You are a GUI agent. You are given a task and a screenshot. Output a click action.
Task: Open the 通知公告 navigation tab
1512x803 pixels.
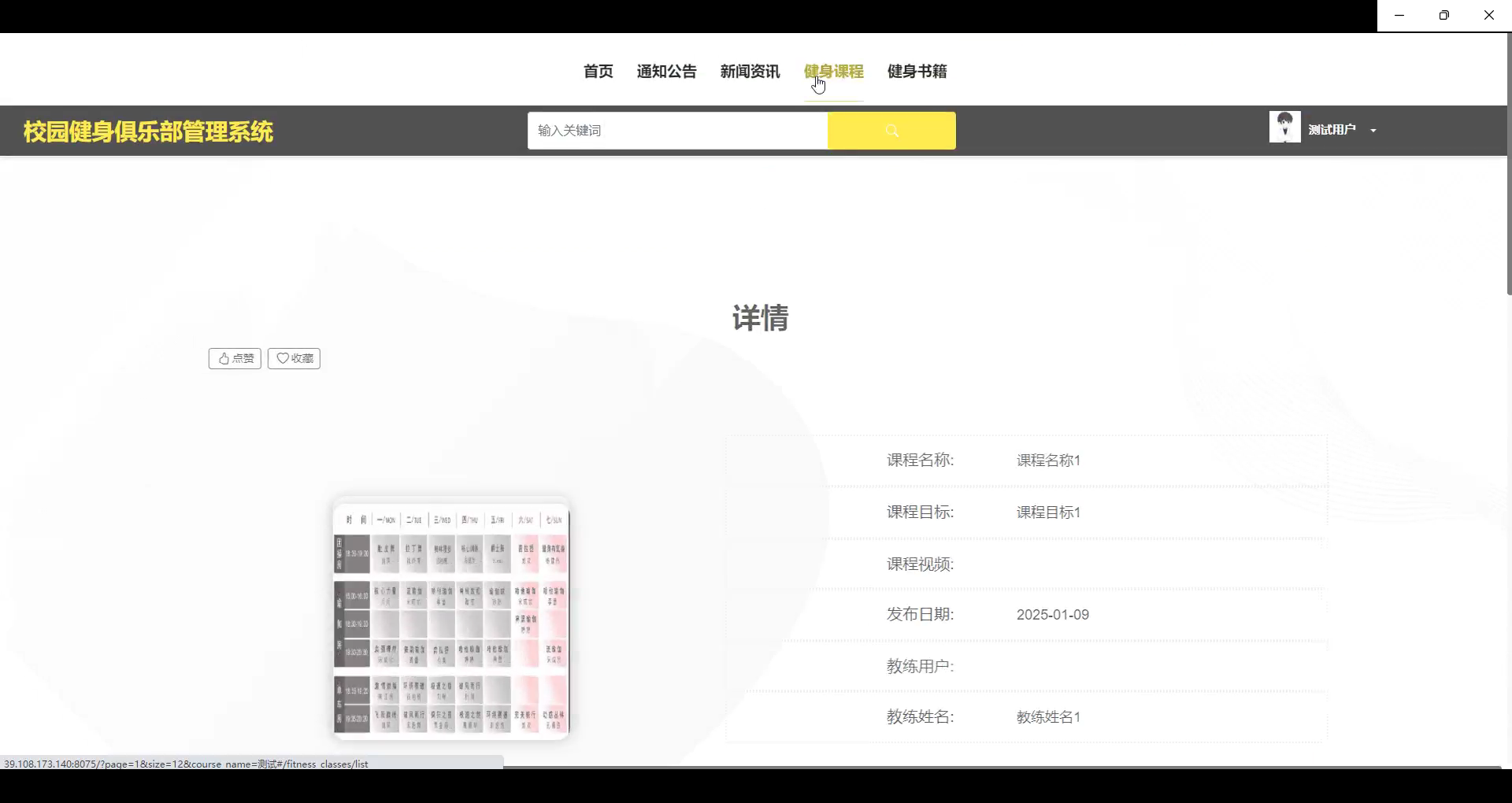coord(666,72)
